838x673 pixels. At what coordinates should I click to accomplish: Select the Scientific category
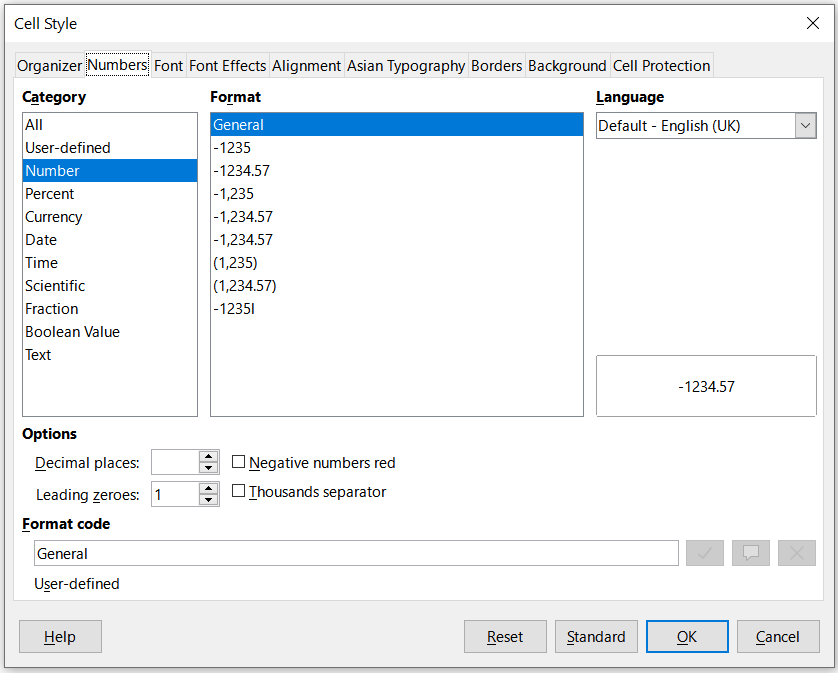(110, 285)
